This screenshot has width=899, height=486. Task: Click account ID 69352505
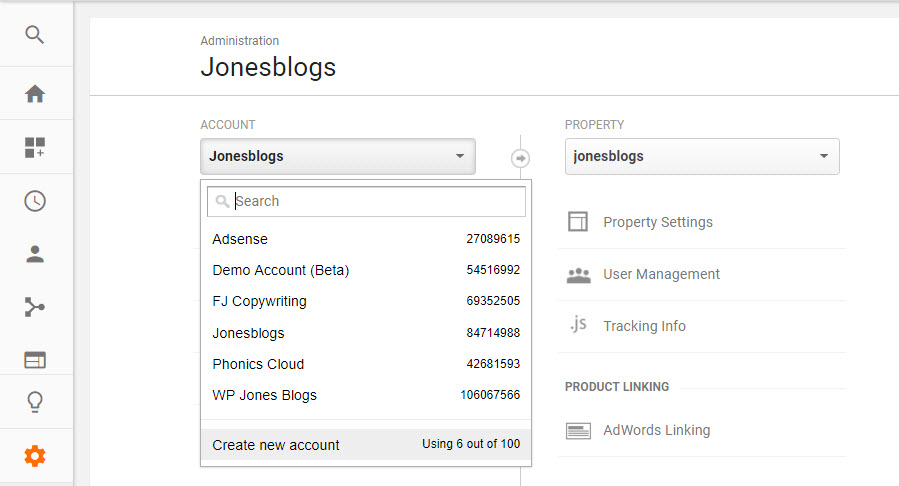[493, 300]
